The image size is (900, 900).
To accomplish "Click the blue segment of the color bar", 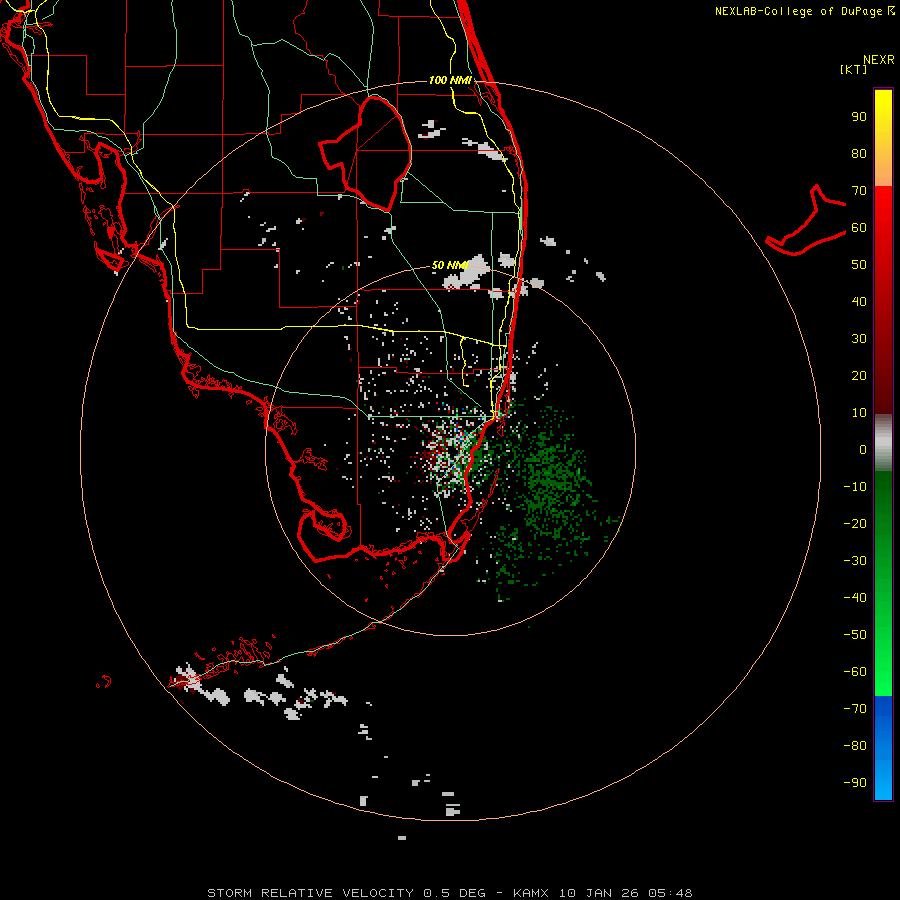I will [x=883, y=748].
